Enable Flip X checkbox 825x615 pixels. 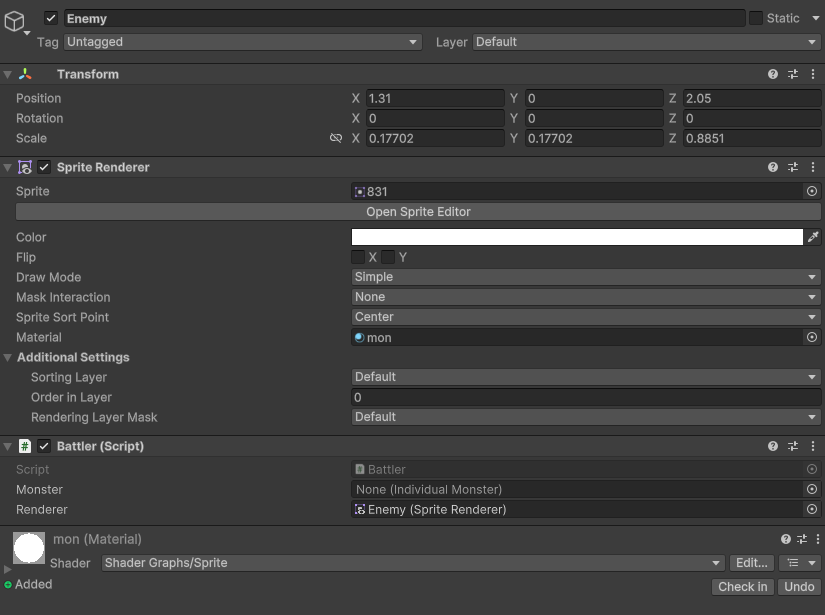pos(358,257)
